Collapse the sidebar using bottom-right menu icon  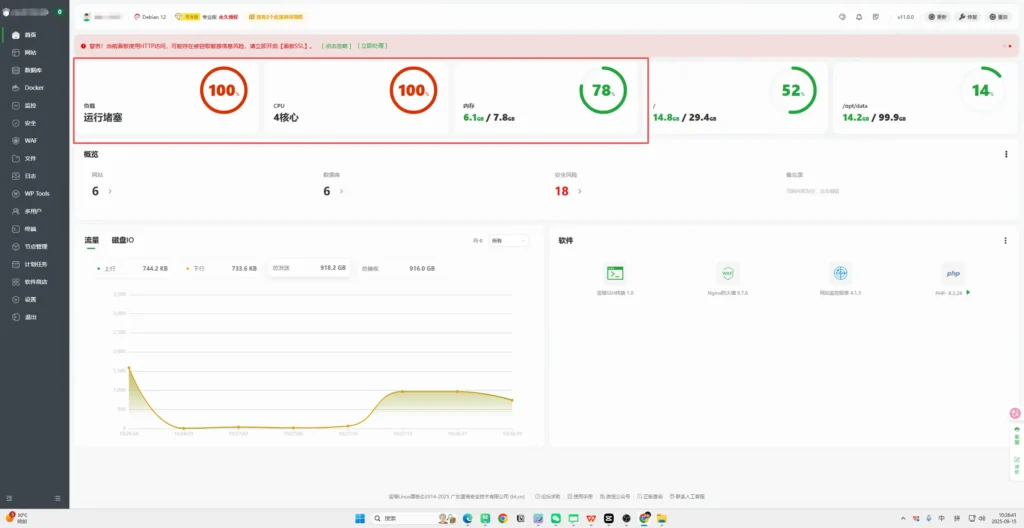click(57, 499)
